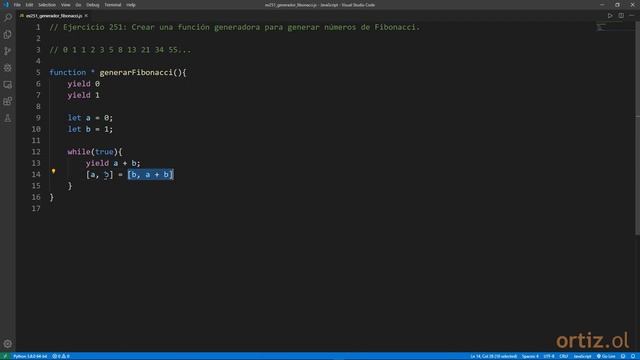Change language mode JavaScript
This screenshot has width=640, height=360.
[582, 356]
